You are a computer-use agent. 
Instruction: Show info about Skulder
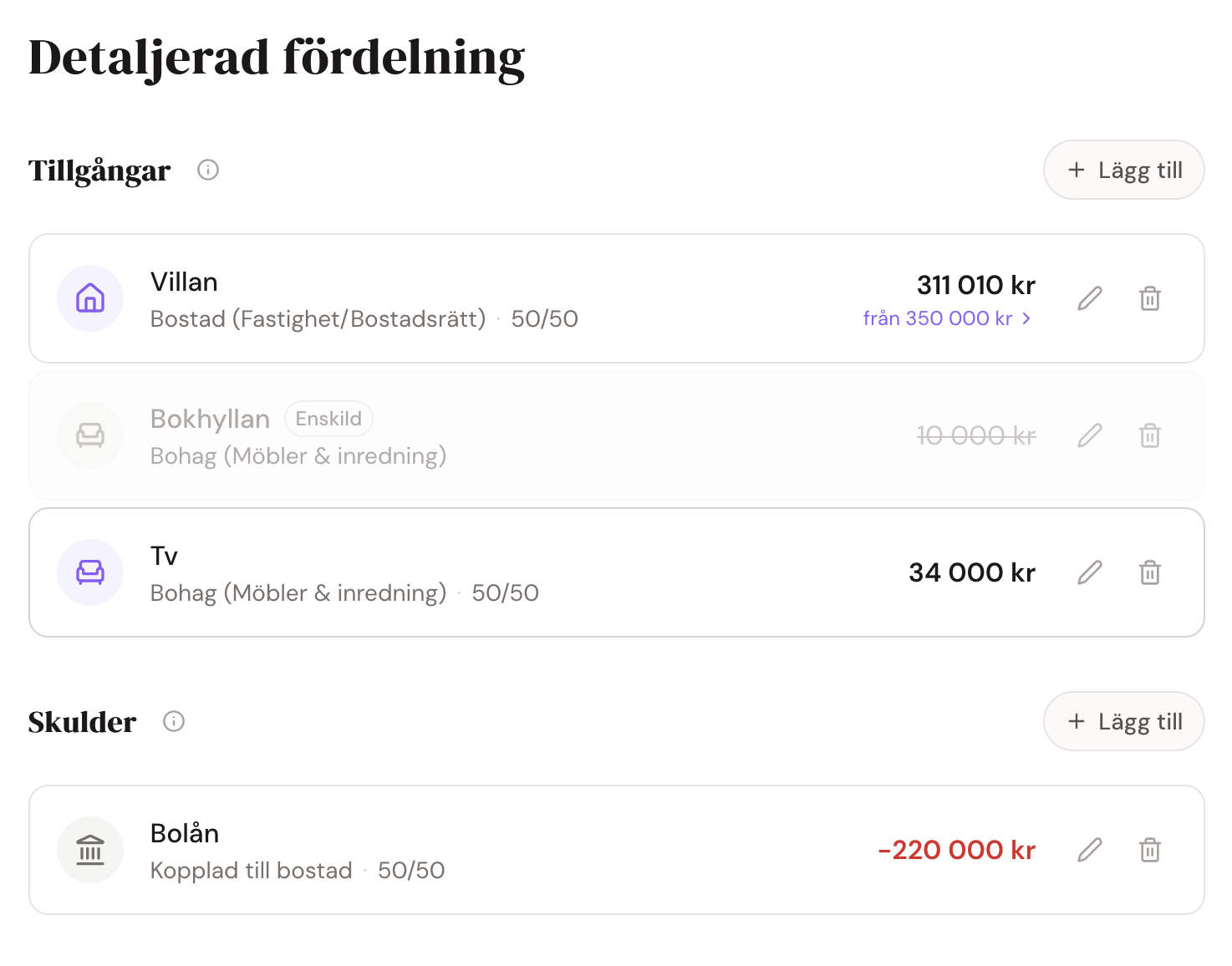point(174,721)
